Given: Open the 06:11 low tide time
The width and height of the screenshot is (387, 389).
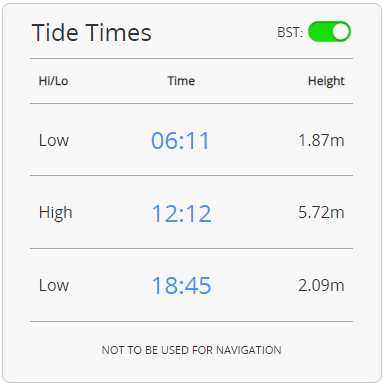Looking at the screenshot, I should point(180,140).
